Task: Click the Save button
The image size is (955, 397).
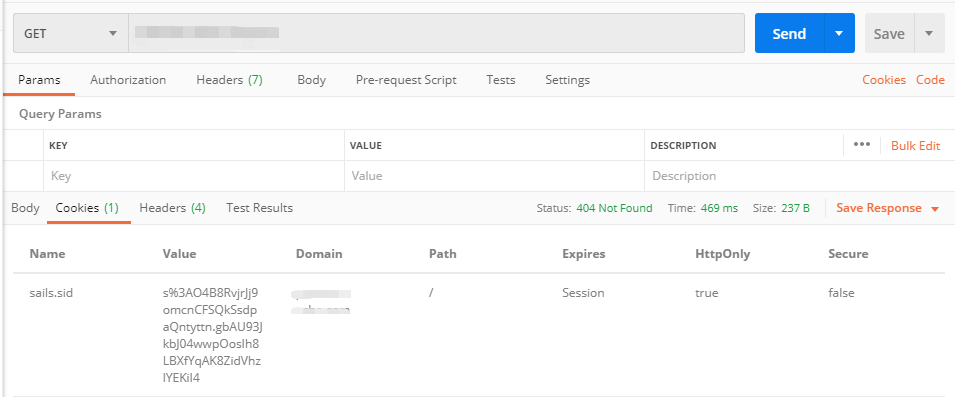Action: pyautogui.click(x=889, y=33)
